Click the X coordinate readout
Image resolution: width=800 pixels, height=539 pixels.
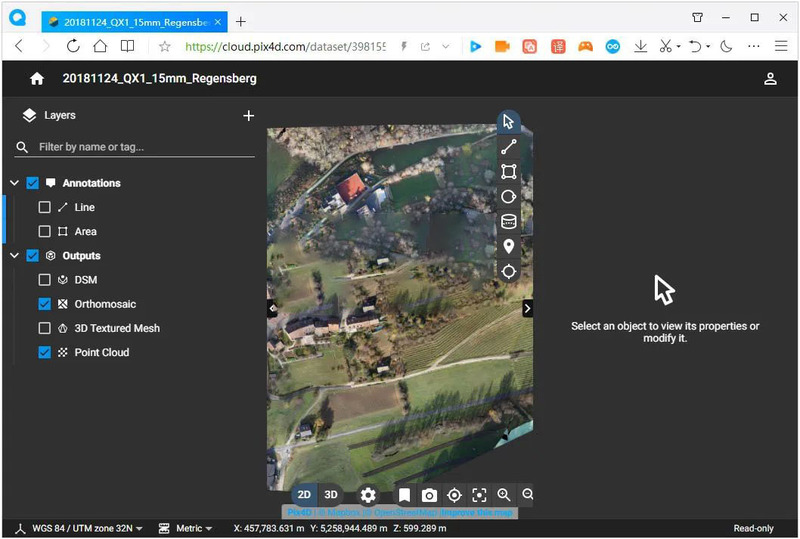pos(269,528)
